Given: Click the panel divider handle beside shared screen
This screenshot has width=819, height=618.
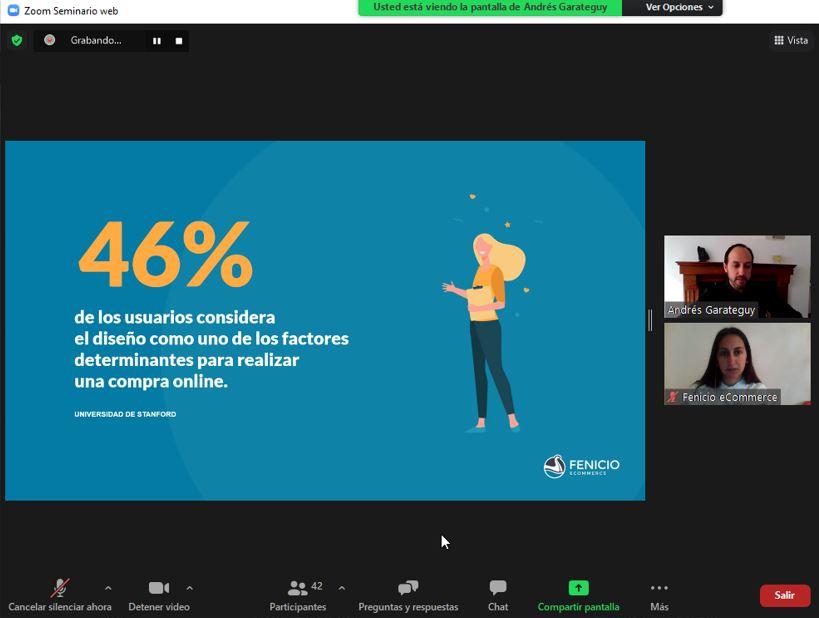Looking at the screenshot, I should (x=650, y=320).
